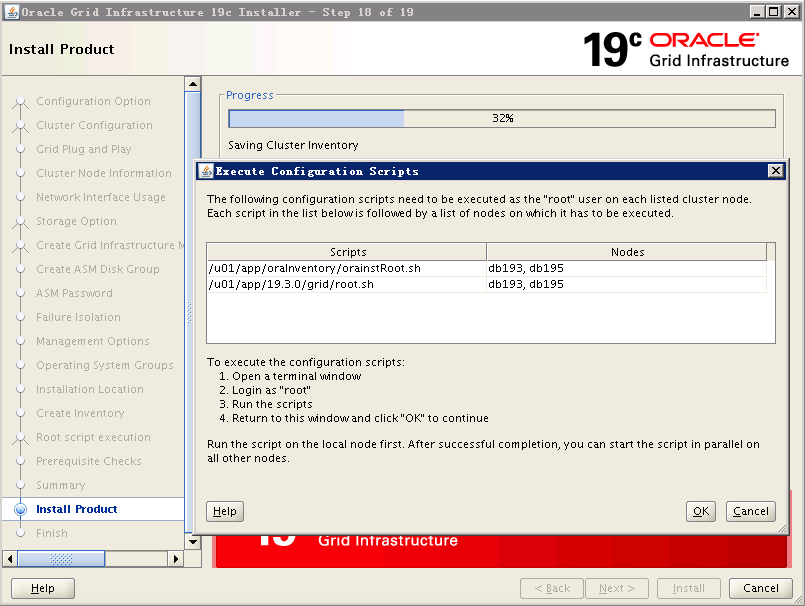Select Management Options step
The width and height of the screenshot is (805, 606).
(93, 341)
